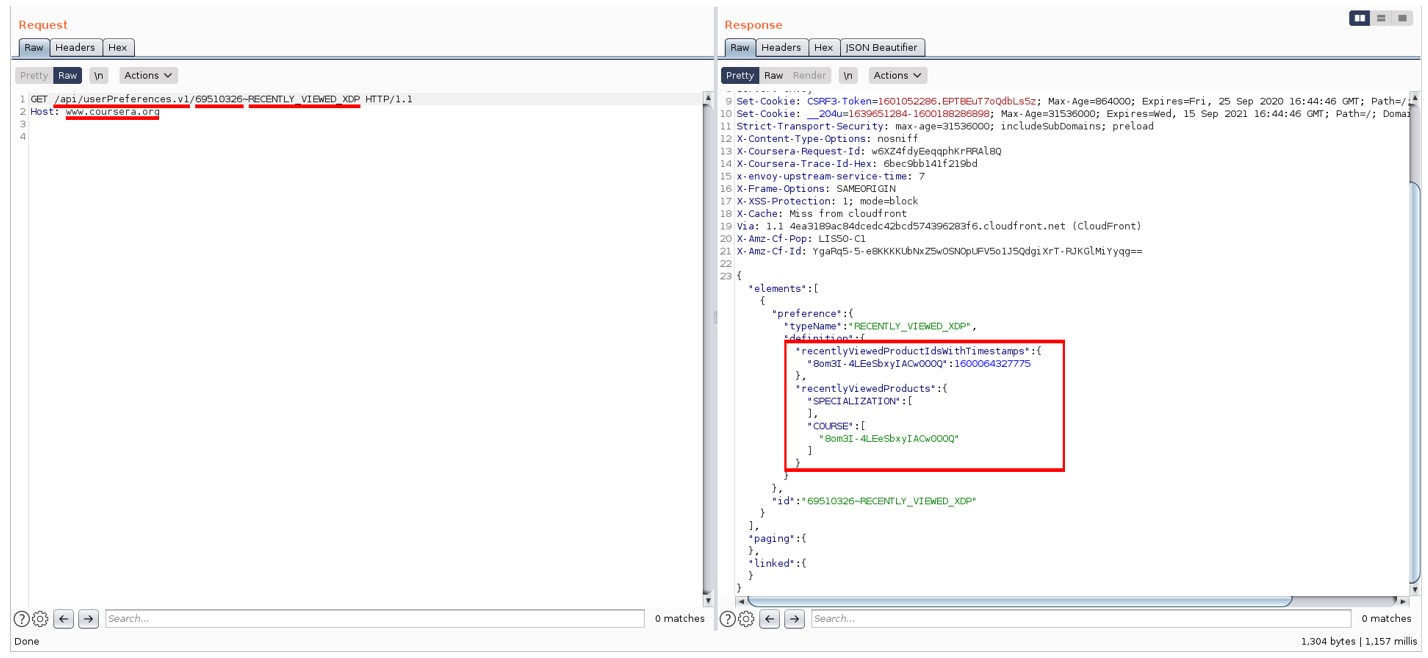Go to previous match in request search
The image size is (1428, 658).
point(64,619)
